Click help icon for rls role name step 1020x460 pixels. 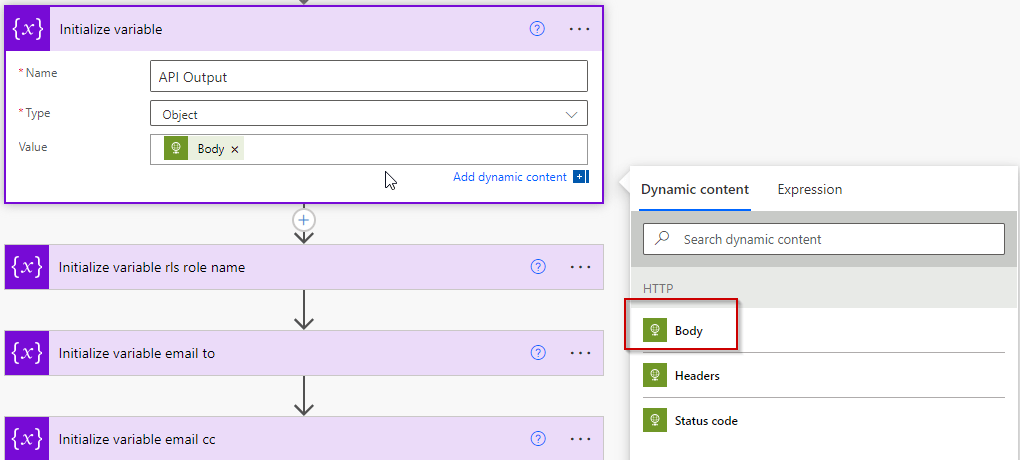538,267
